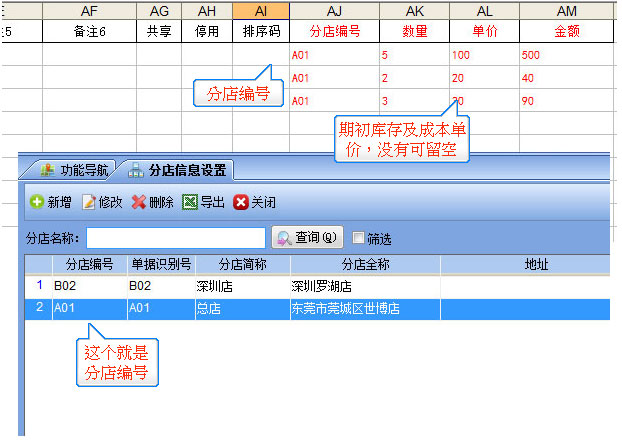Click the 地址 column header
622x444 pixels.
tap(524, 264)
